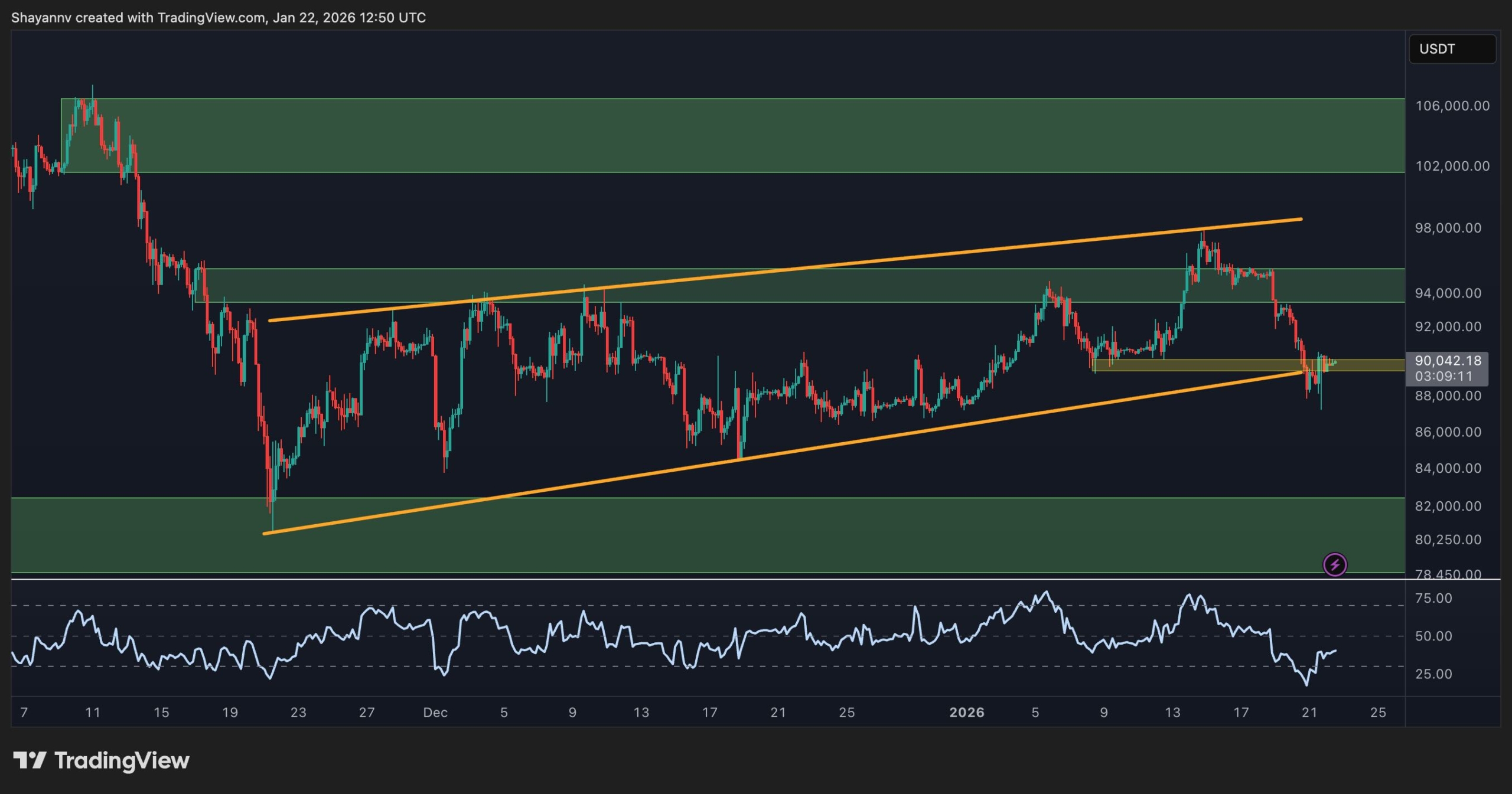The height and width of the screenshot is (794, 1512).
Task: Click the RSI 25.00 scale label
Action: 1433,674
